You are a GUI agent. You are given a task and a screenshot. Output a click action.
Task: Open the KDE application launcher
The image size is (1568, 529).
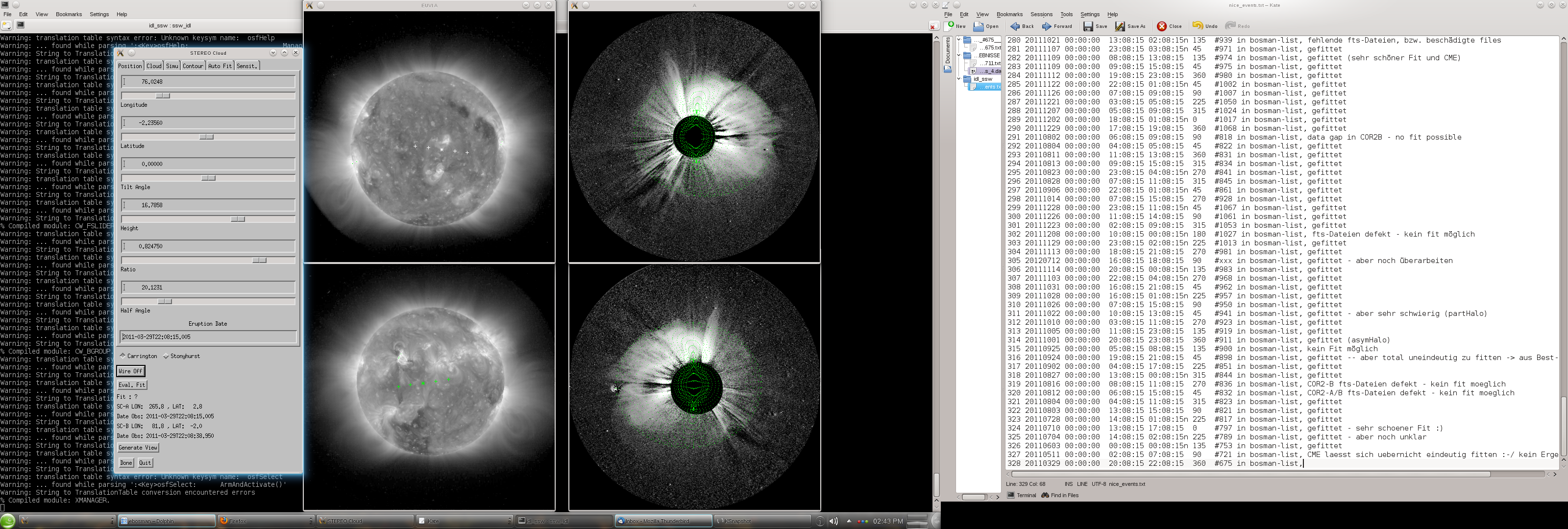(8, 521)
